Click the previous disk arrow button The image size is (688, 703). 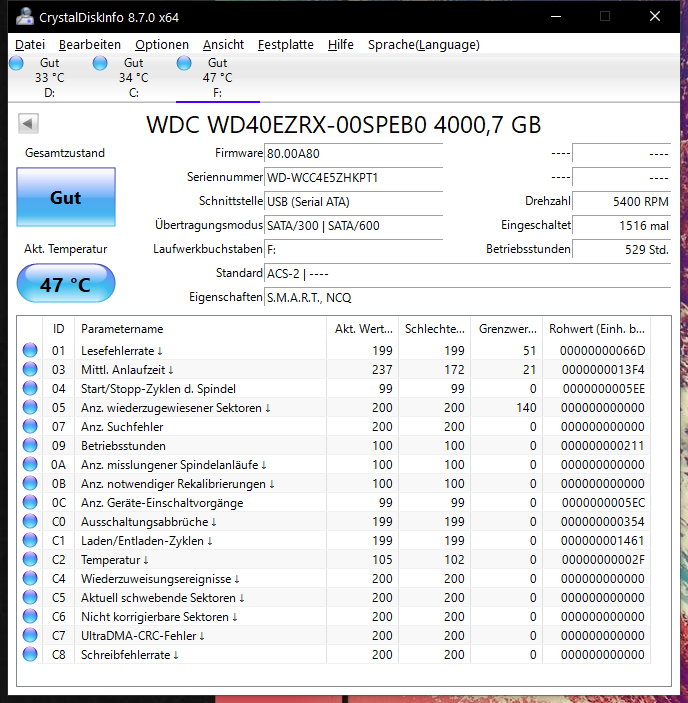pos(28,123)
